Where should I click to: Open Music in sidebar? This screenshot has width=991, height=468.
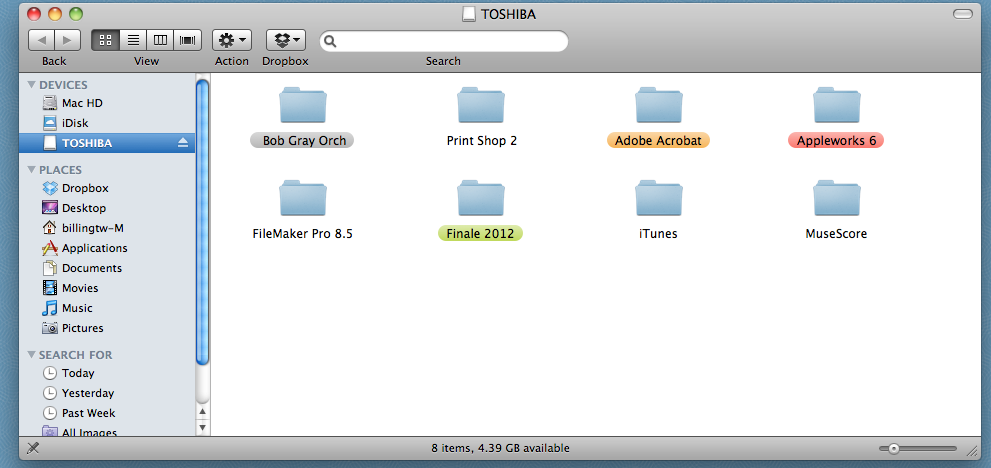107,308
